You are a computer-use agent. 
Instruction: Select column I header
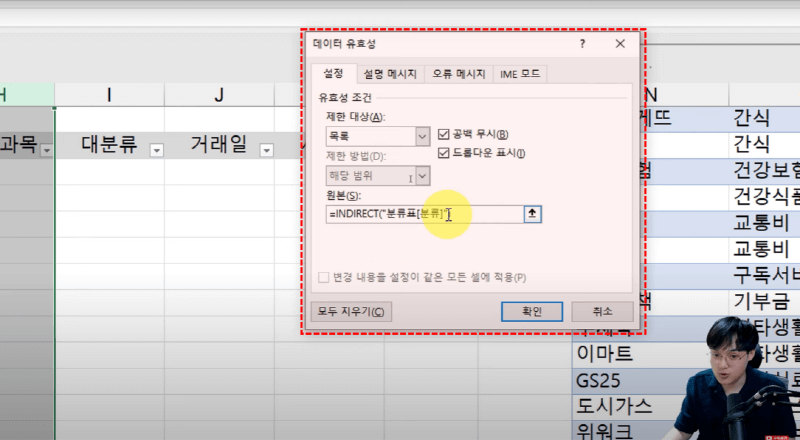click(109, 95)
